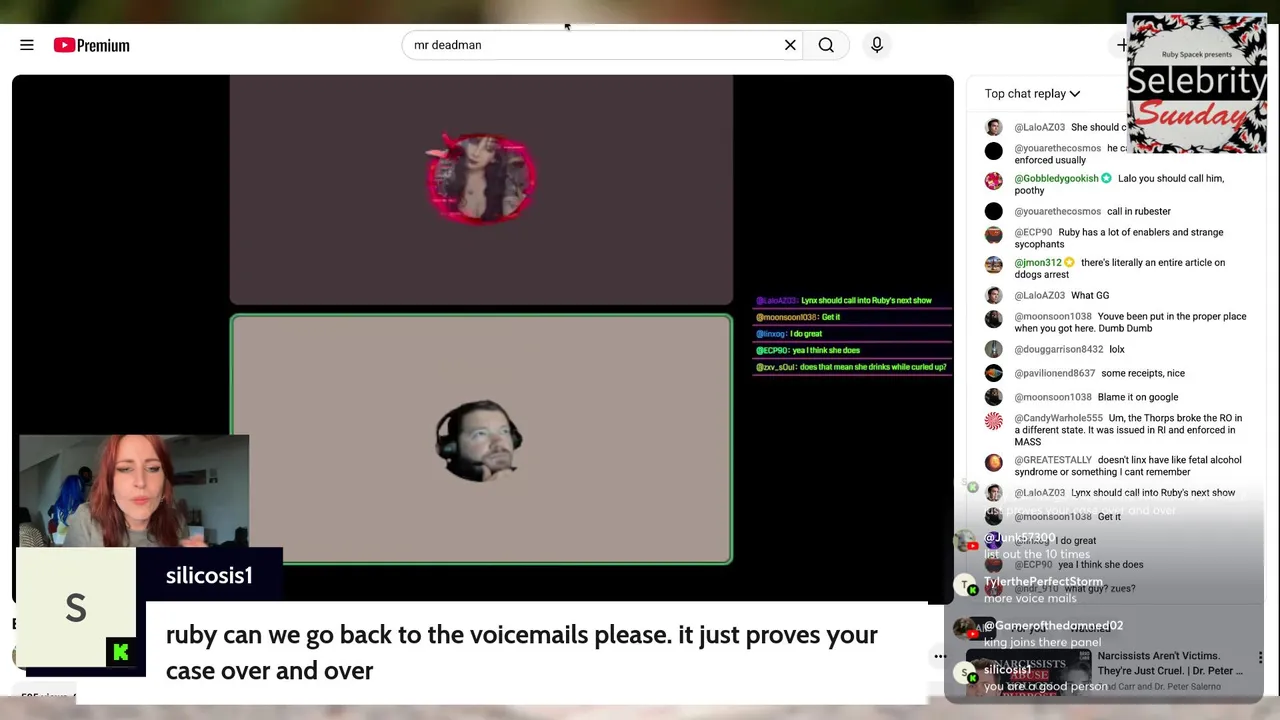
Task: Open the hamburger guide menu
Action: (27, 45)
